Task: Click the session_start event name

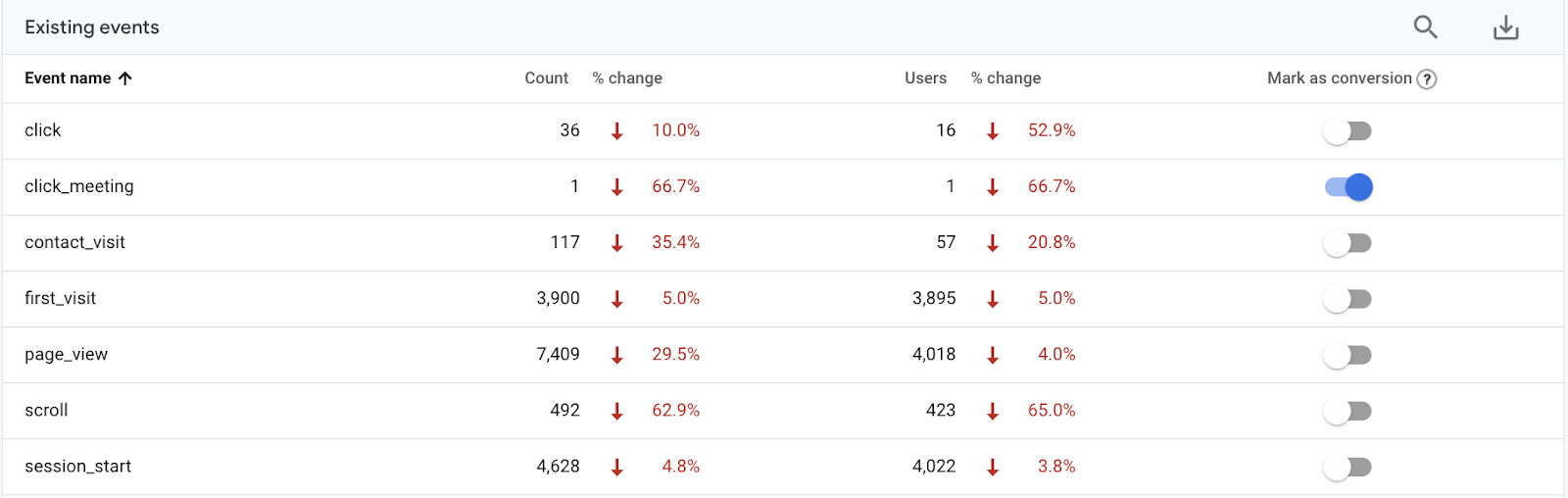Action: [x=77, y=467]
